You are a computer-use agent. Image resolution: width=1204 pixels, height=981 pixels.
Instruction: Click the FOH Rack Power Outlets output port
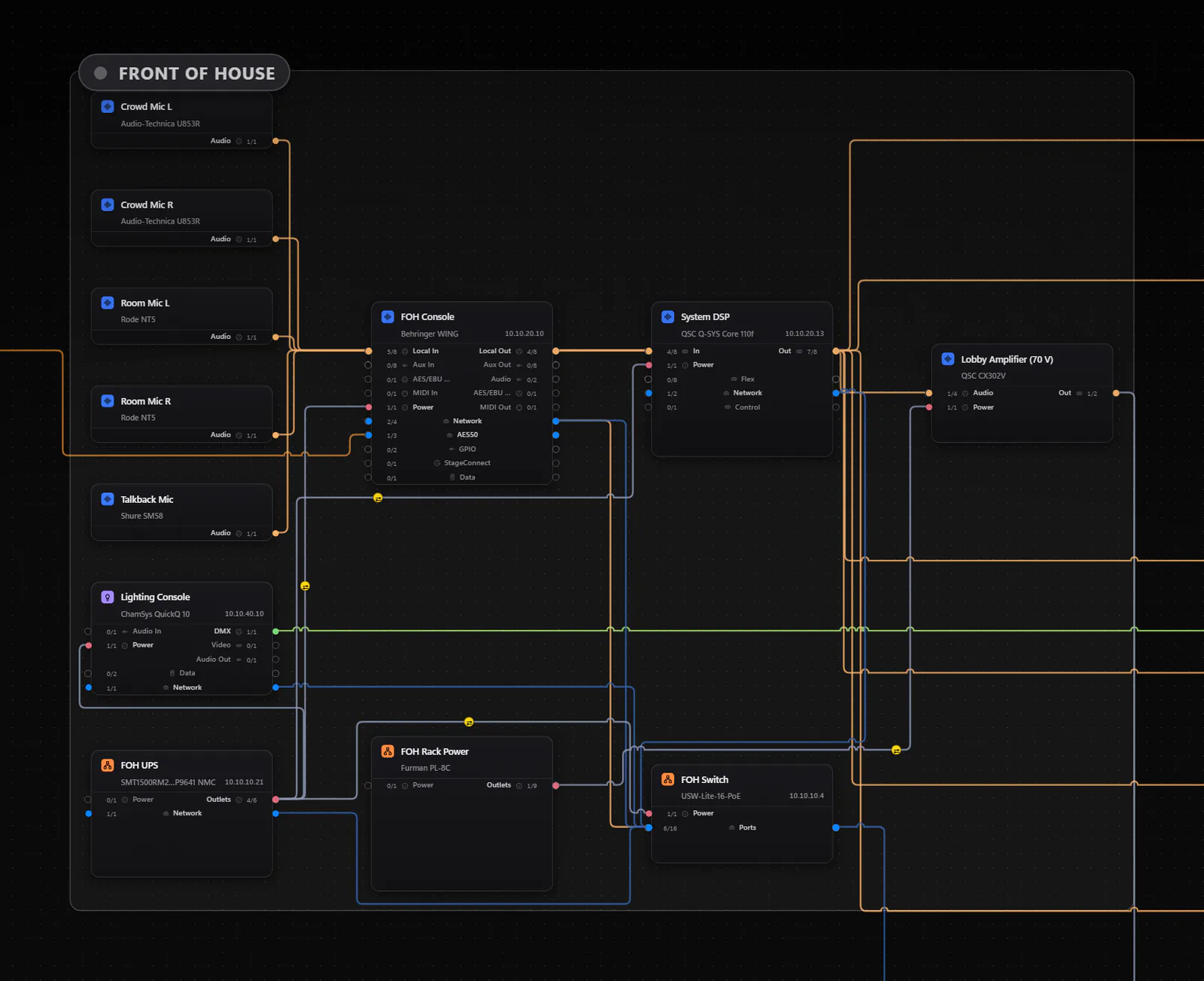click(x=555, y=785)
